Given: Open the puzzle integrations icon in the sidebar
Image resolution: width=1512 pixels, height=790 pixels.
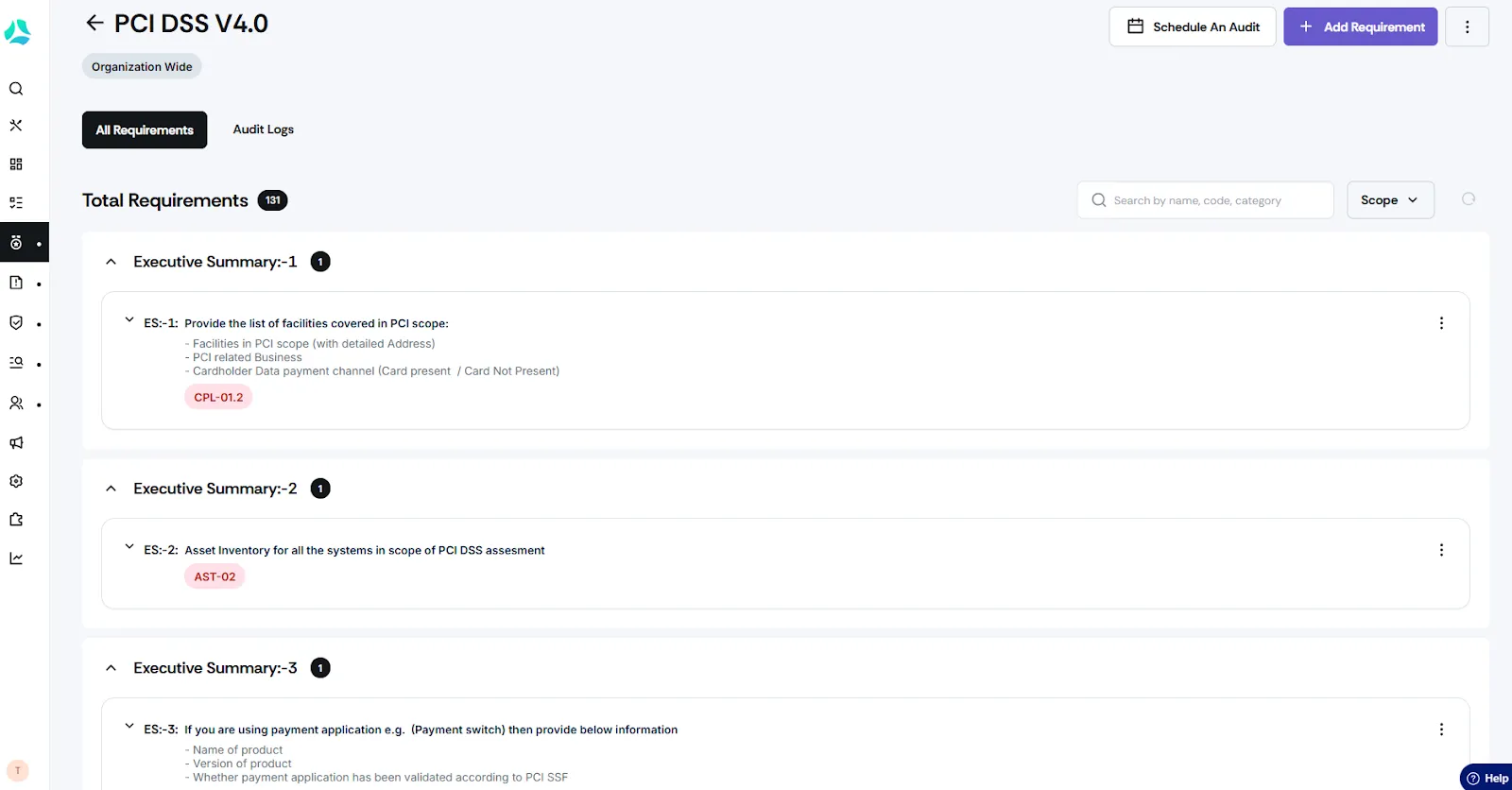Looking at the screenshot, I should point(16,520).
